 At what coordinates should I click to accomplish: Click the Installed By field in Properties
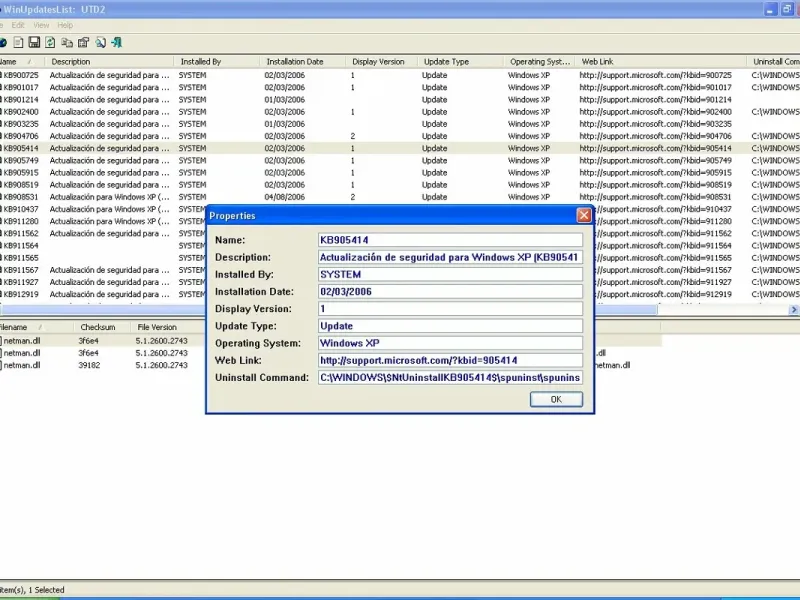pyautogui.click(x=450, y=274)
